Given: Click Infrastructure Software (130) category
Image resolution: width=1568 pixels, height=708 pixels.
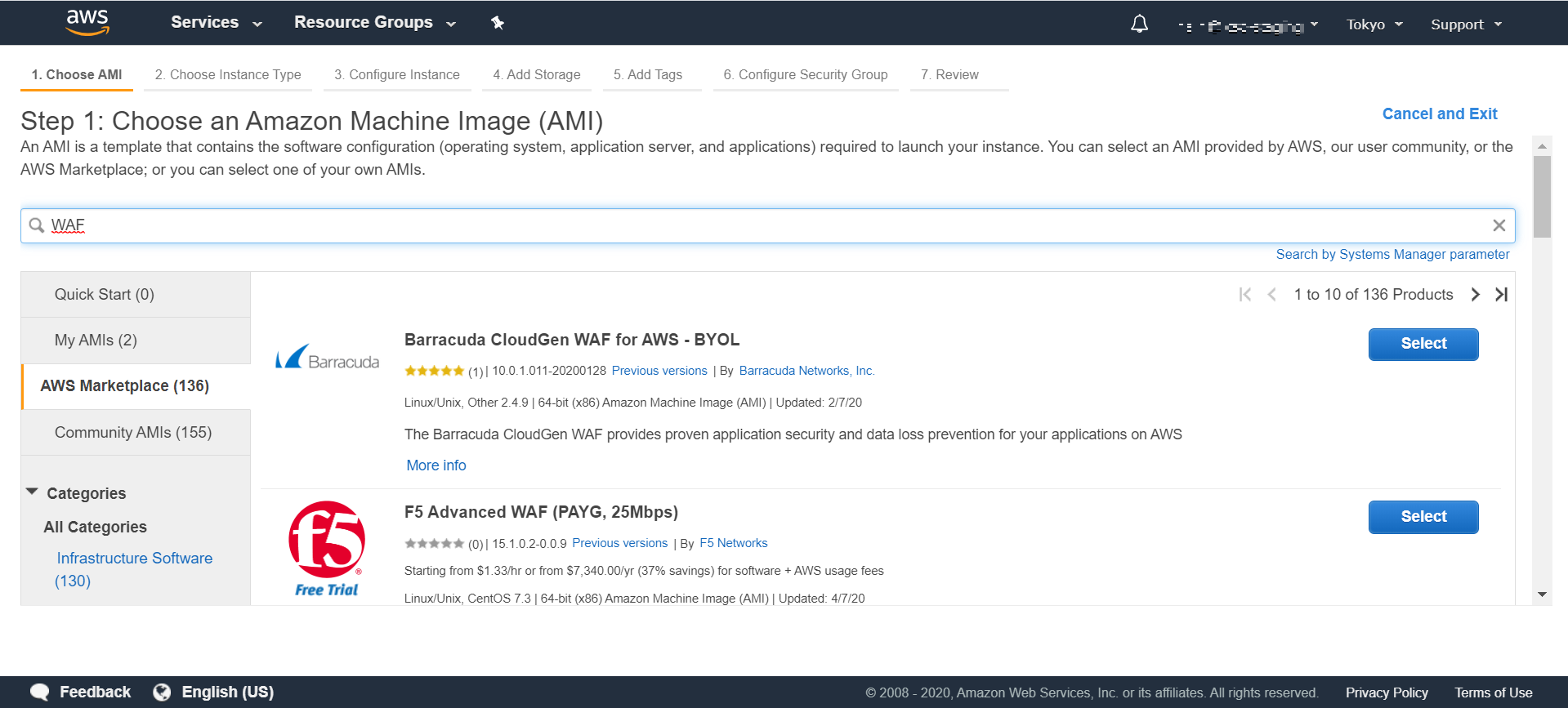Looking at the screenshot, I should (x=133, y=569).
